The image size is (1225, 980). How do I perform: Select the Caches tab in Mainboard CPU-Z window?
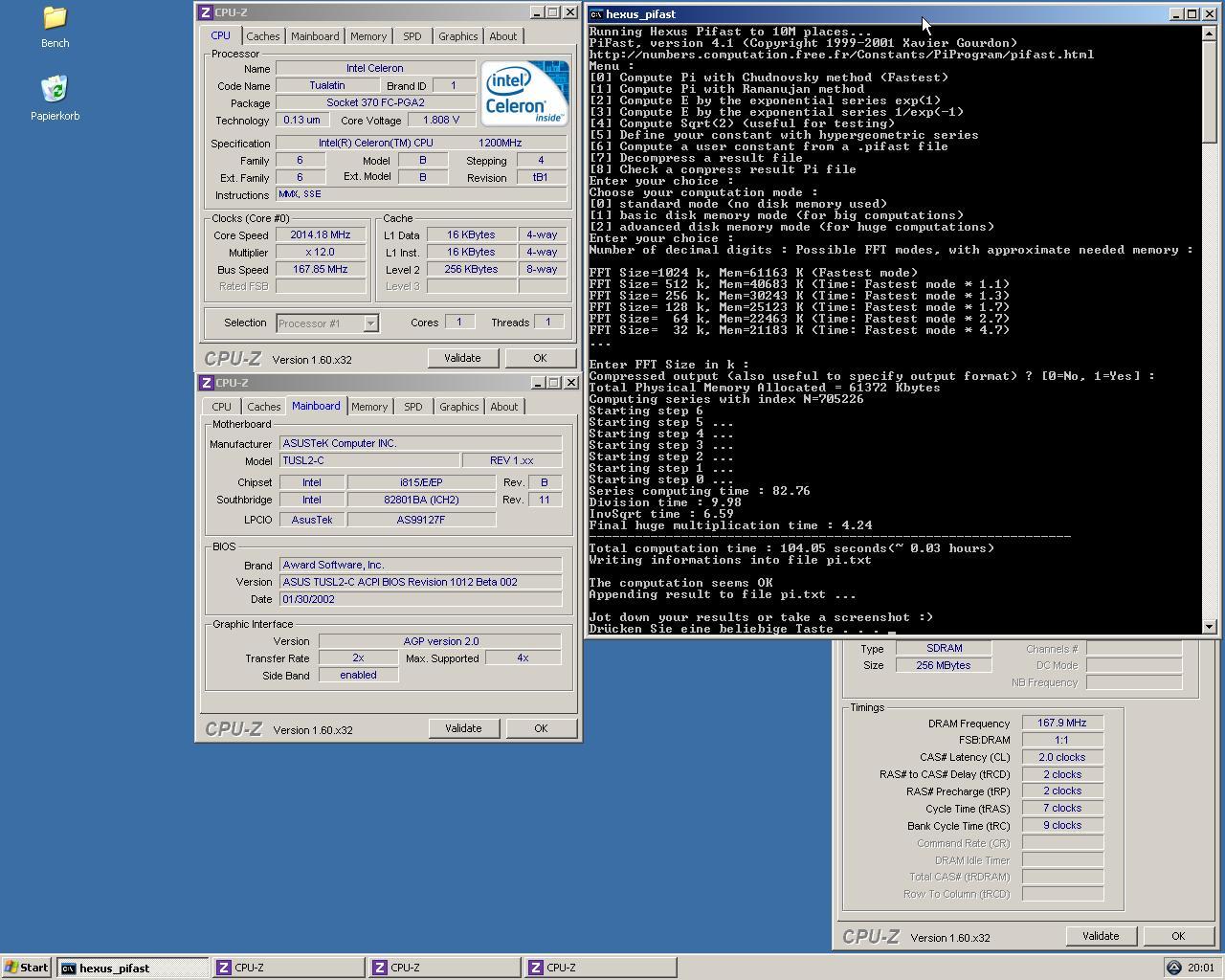[x=264, y=407]
